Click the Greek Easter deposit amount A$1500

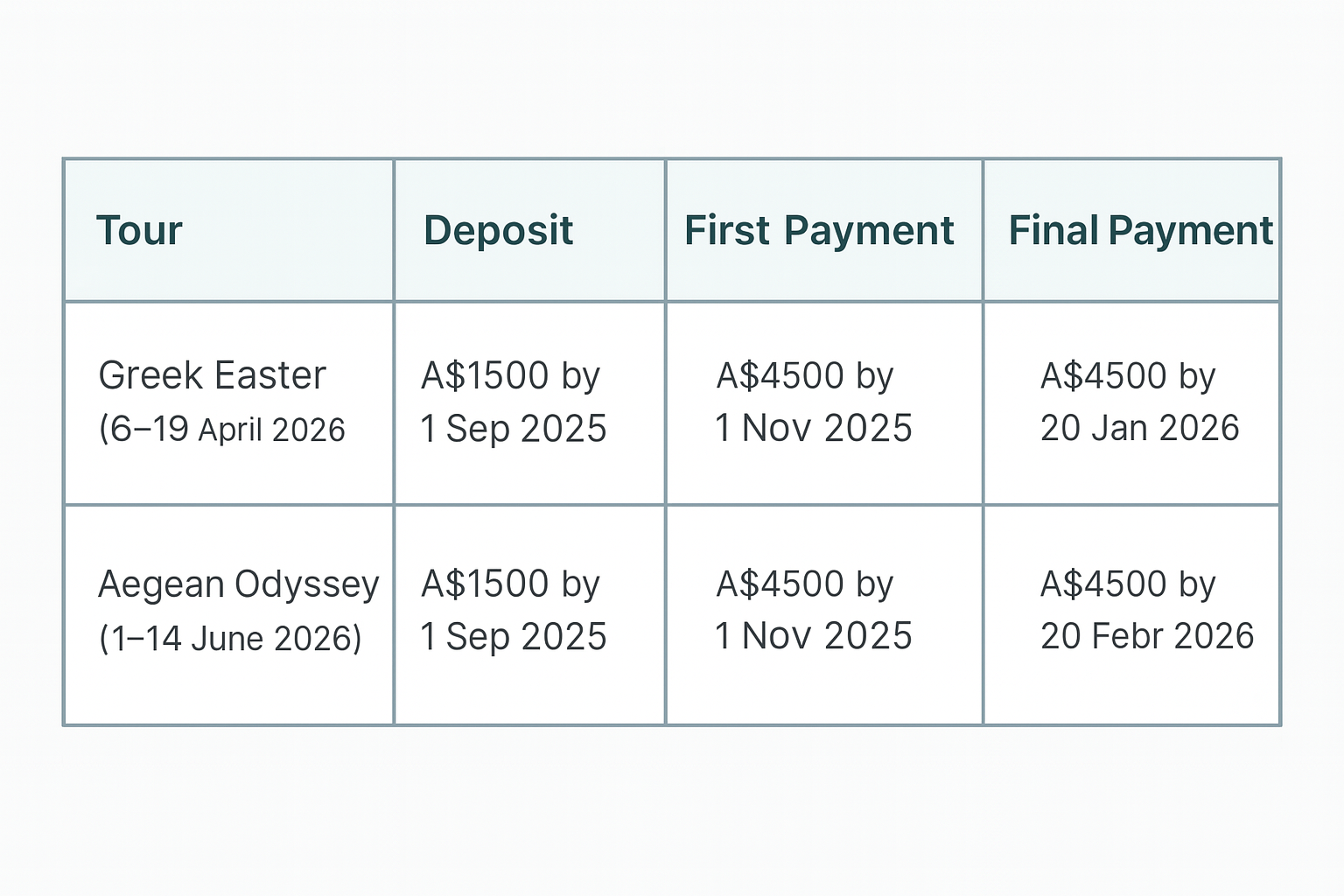coord(486,375)
